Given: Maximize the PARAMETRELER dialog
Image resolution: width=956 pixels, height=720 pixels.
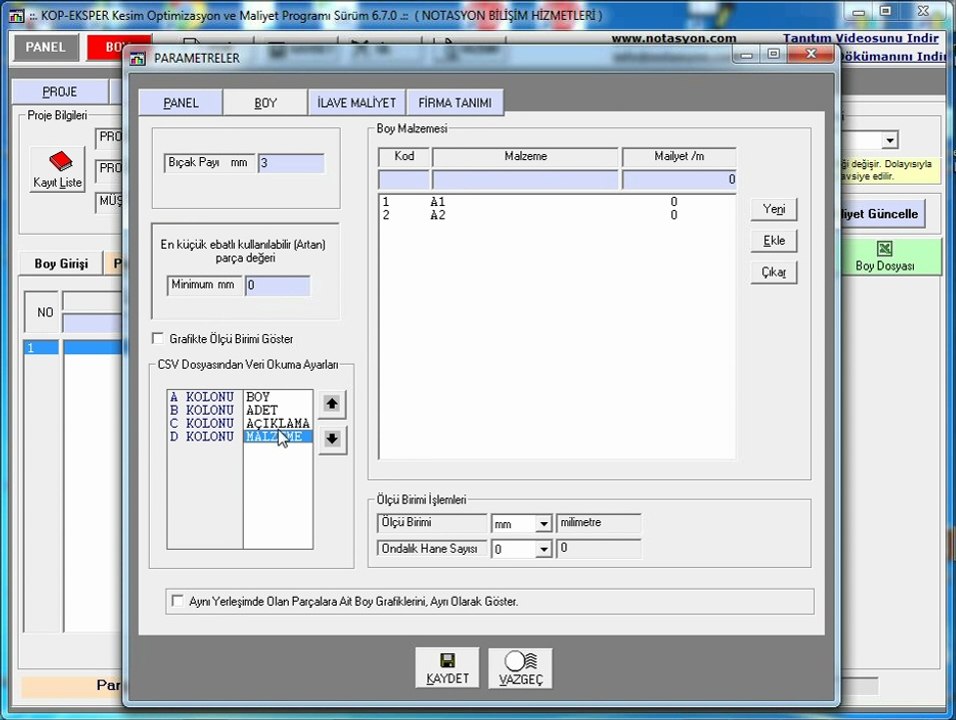Looking at the screenshot, I should click(774, 54).
